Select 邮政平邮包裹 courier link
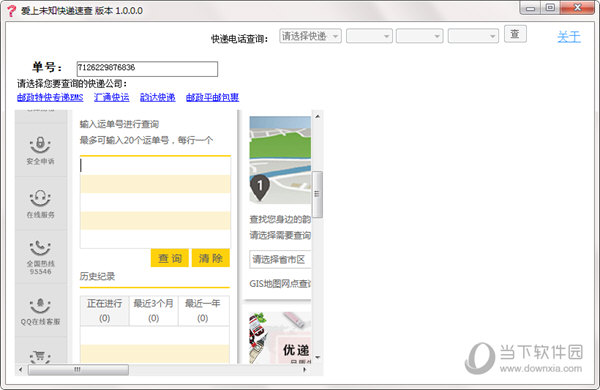The height and width of the screenshot is (390, 600). click(212, 97)
